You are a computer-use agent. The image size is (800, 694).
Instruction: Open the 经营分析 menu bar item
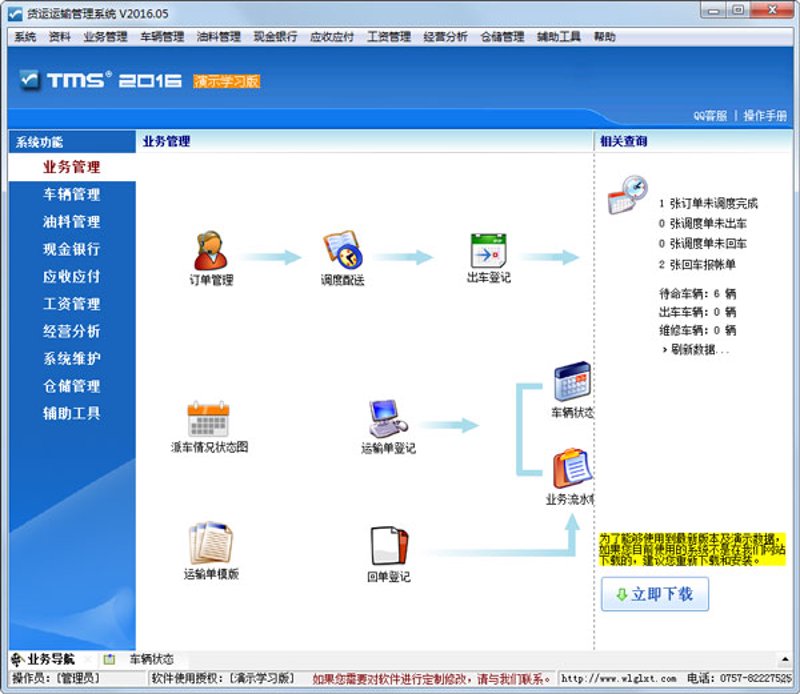coord(445,37)
